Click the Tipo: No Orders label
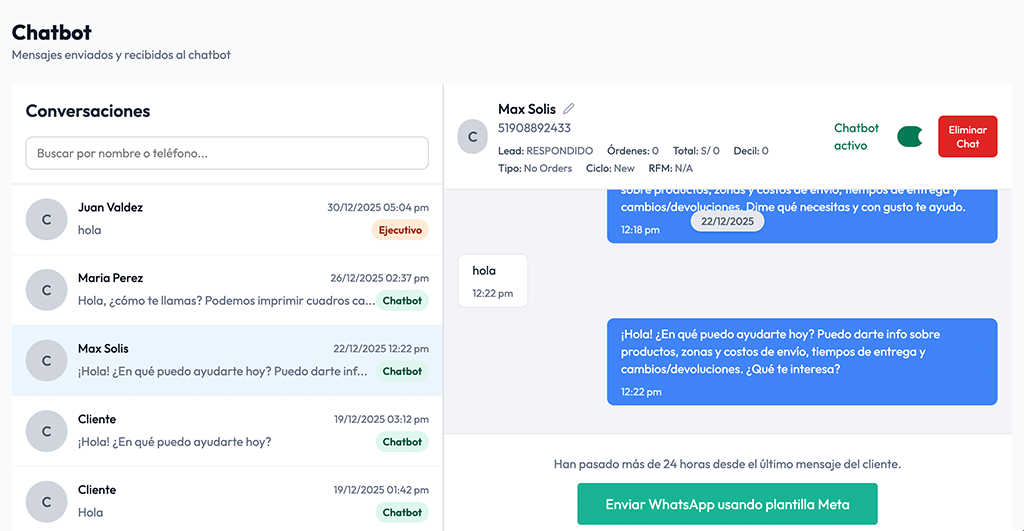This screenshot has height=531, width=1024. 535,169
